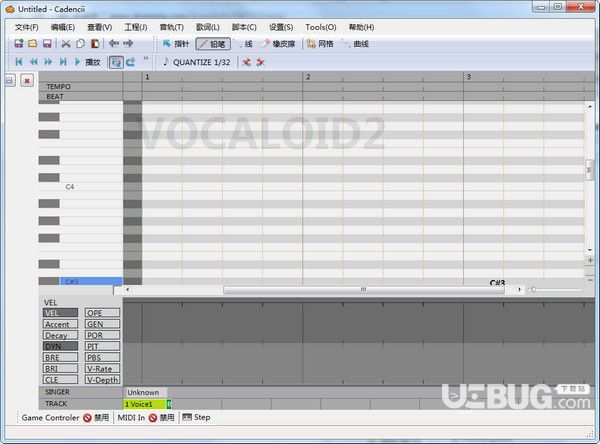This screenshot has height=444, width=600.
Task: Expand the playback toolbar overflow chevron
Action: point(146,58)
